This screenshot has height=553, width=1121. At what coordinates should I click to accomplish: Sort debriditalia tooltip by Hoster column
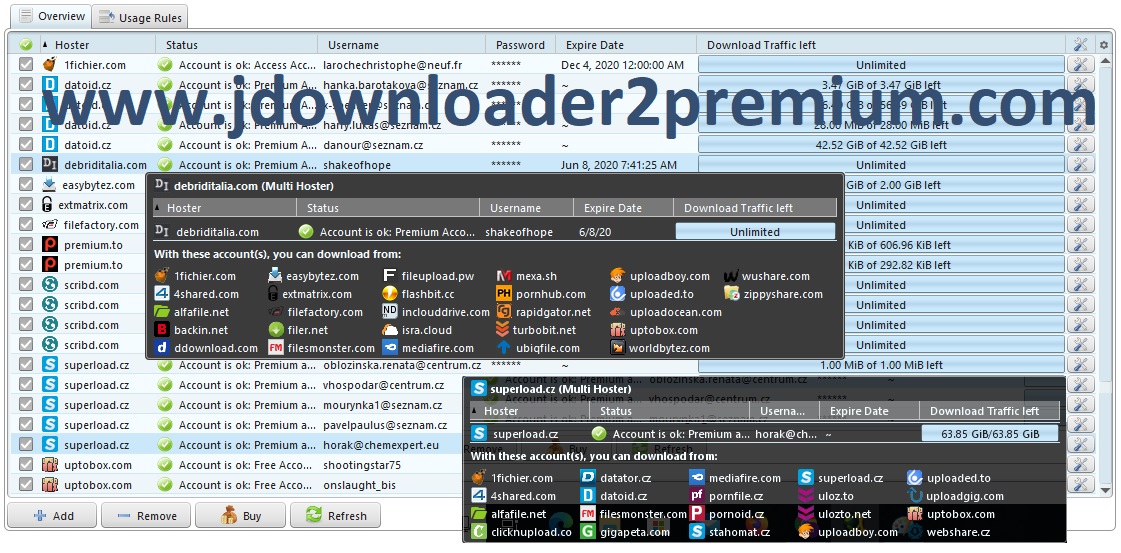[224, 208]
